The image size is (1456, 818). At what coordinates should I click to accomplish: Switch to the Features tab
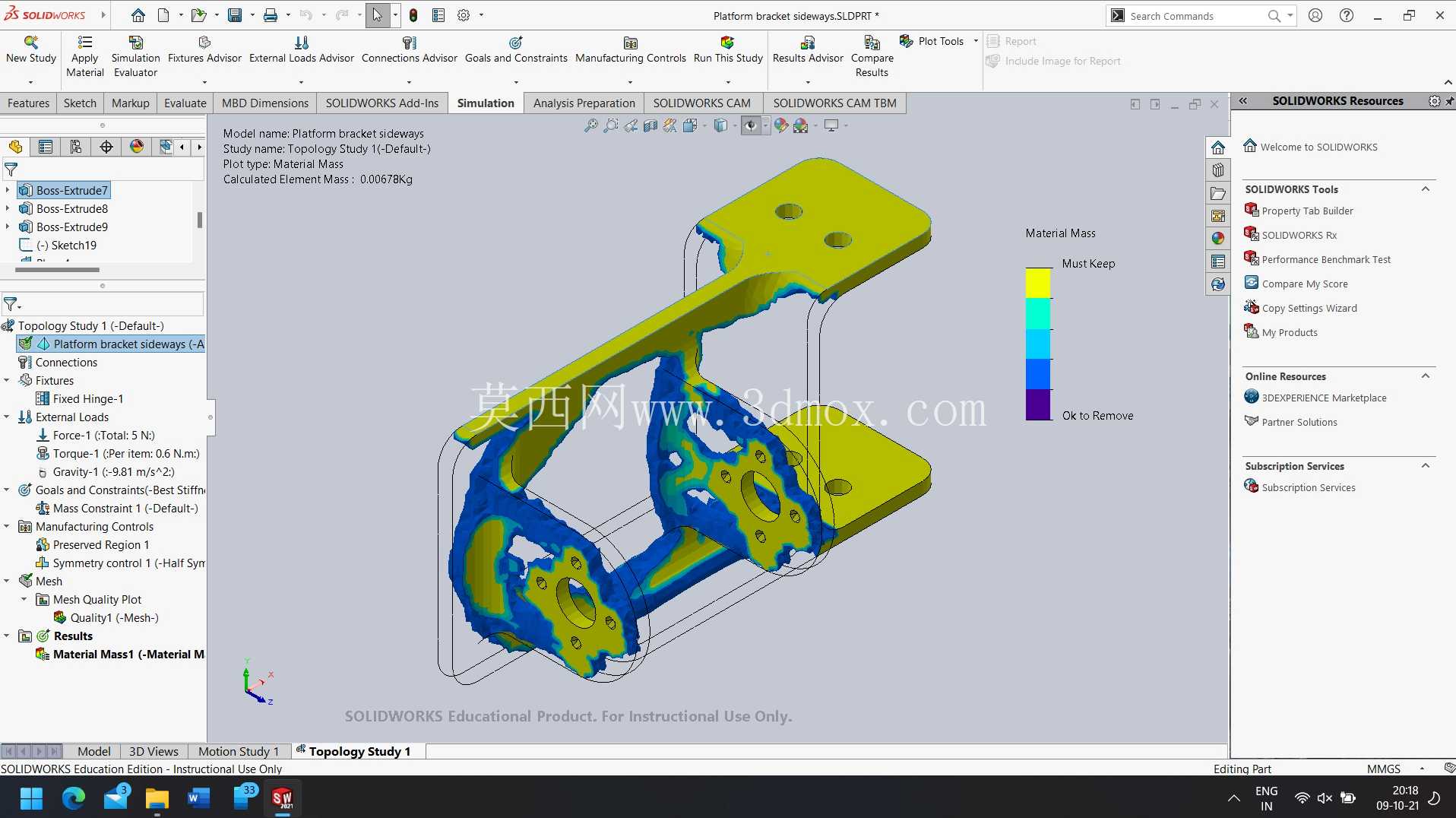[28, 103]
